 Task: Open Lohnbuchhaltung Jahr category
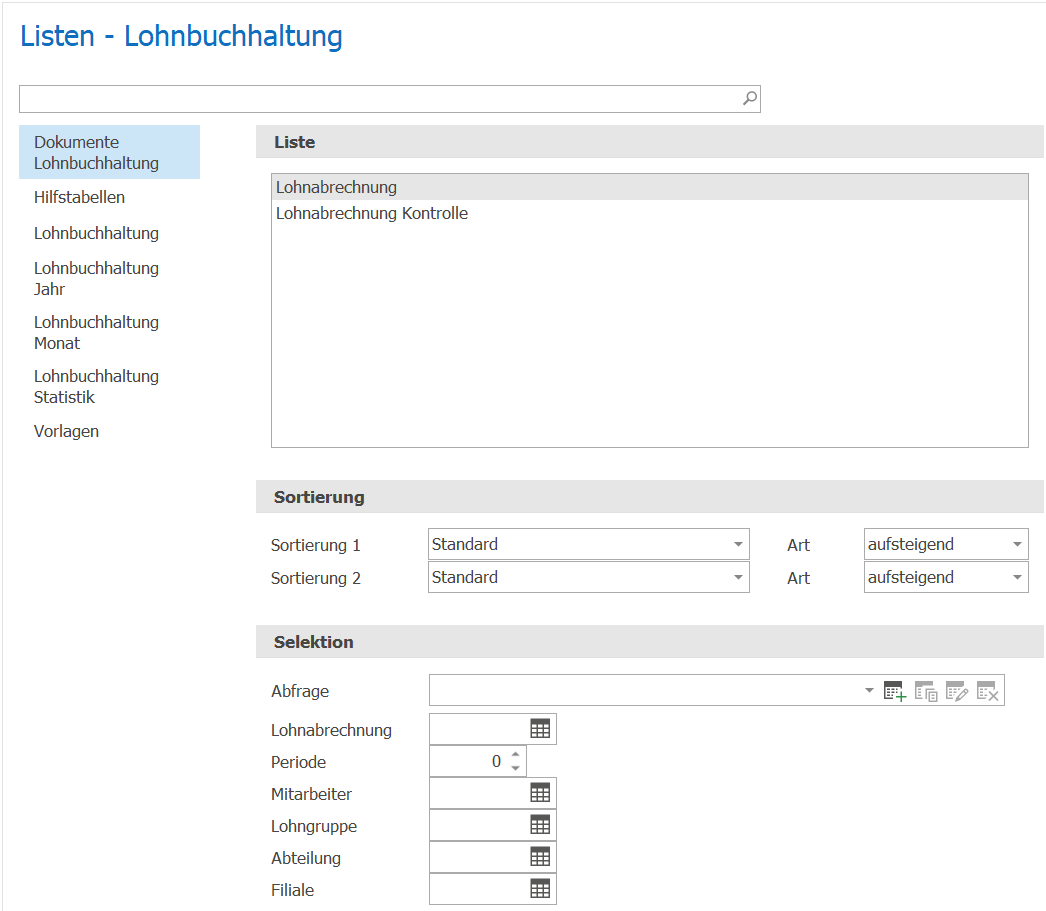point(96,279)
